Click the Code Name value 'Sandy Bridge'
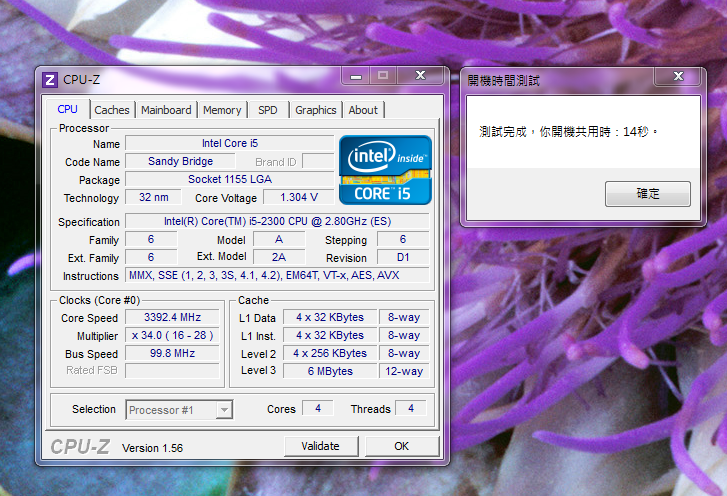Image resolution: width=727 pixels, height=496 pixels. pyautogui.click(x=180, y=161)
